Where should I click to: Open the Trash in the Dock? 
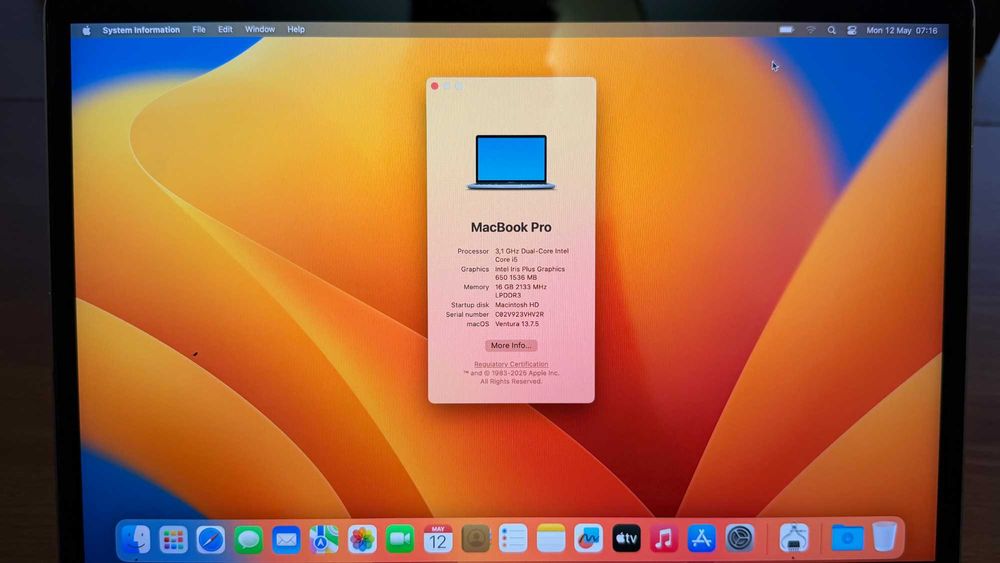coord(885,537)
